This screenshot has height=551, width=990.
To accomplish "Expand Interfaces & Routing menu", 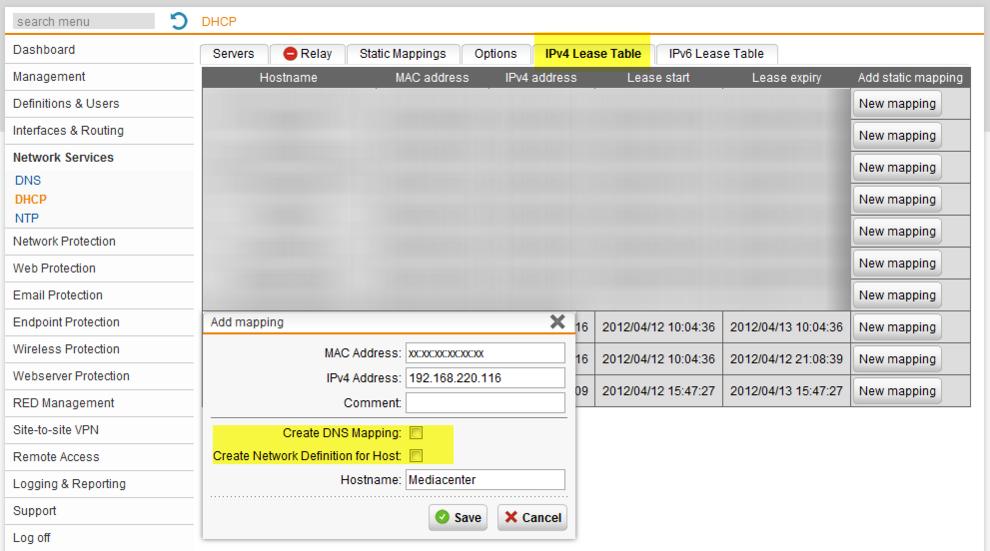I will tap(68, 131).
